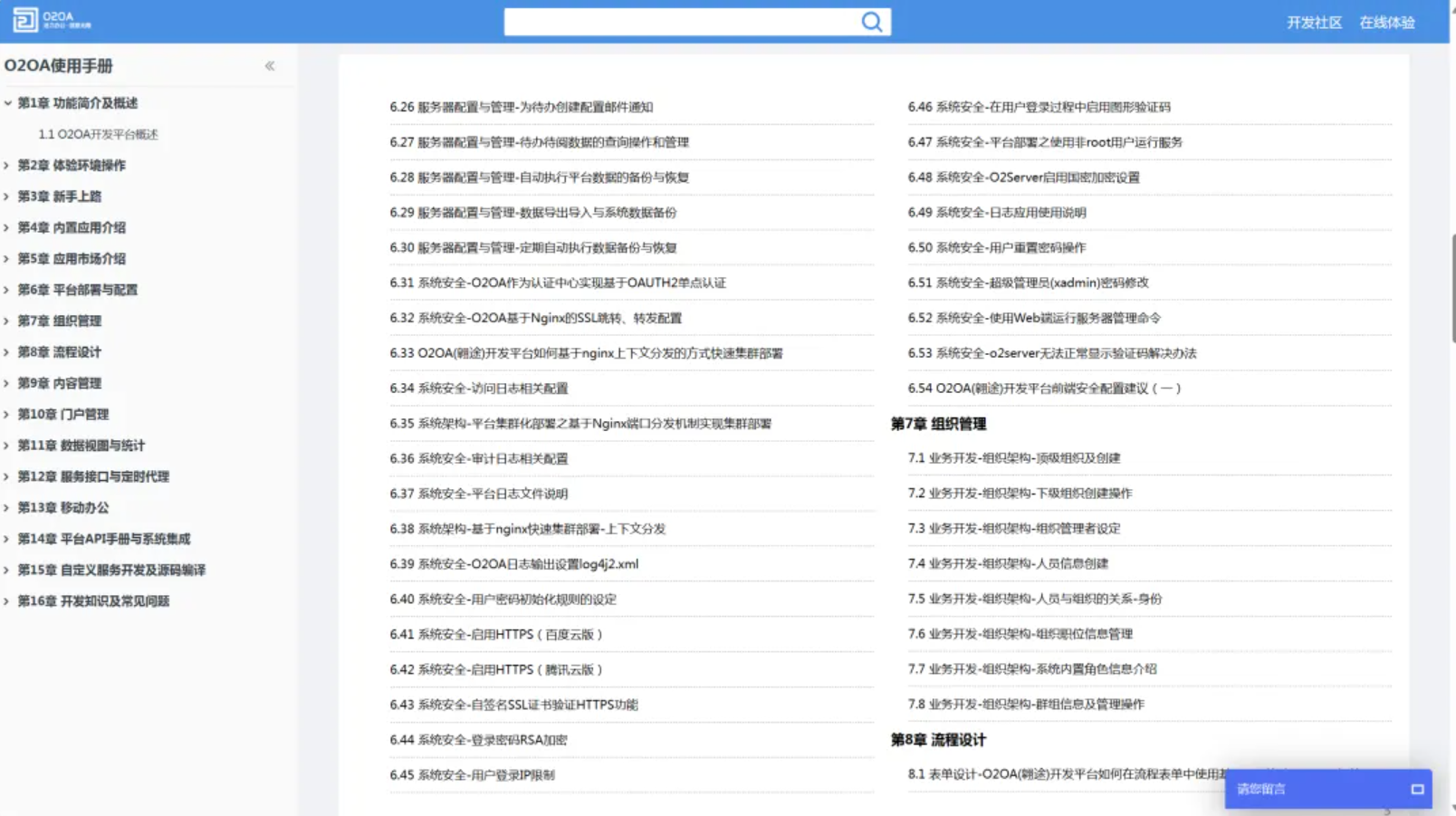Open article 6.26 服务器配置与管理-为待办创建配置邮件通知

(522, 107)
